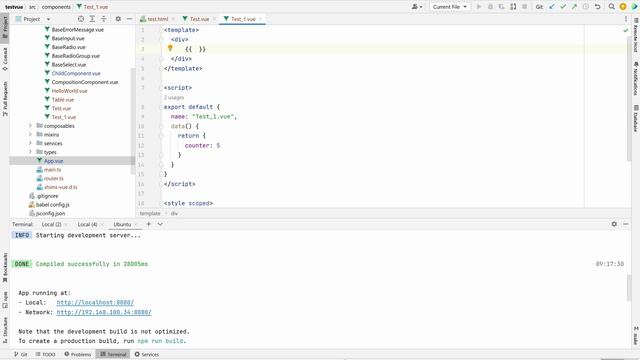Click the lightbulb quick-fix icon
Screen dimensions: 640x360
(x=170, y=49)
